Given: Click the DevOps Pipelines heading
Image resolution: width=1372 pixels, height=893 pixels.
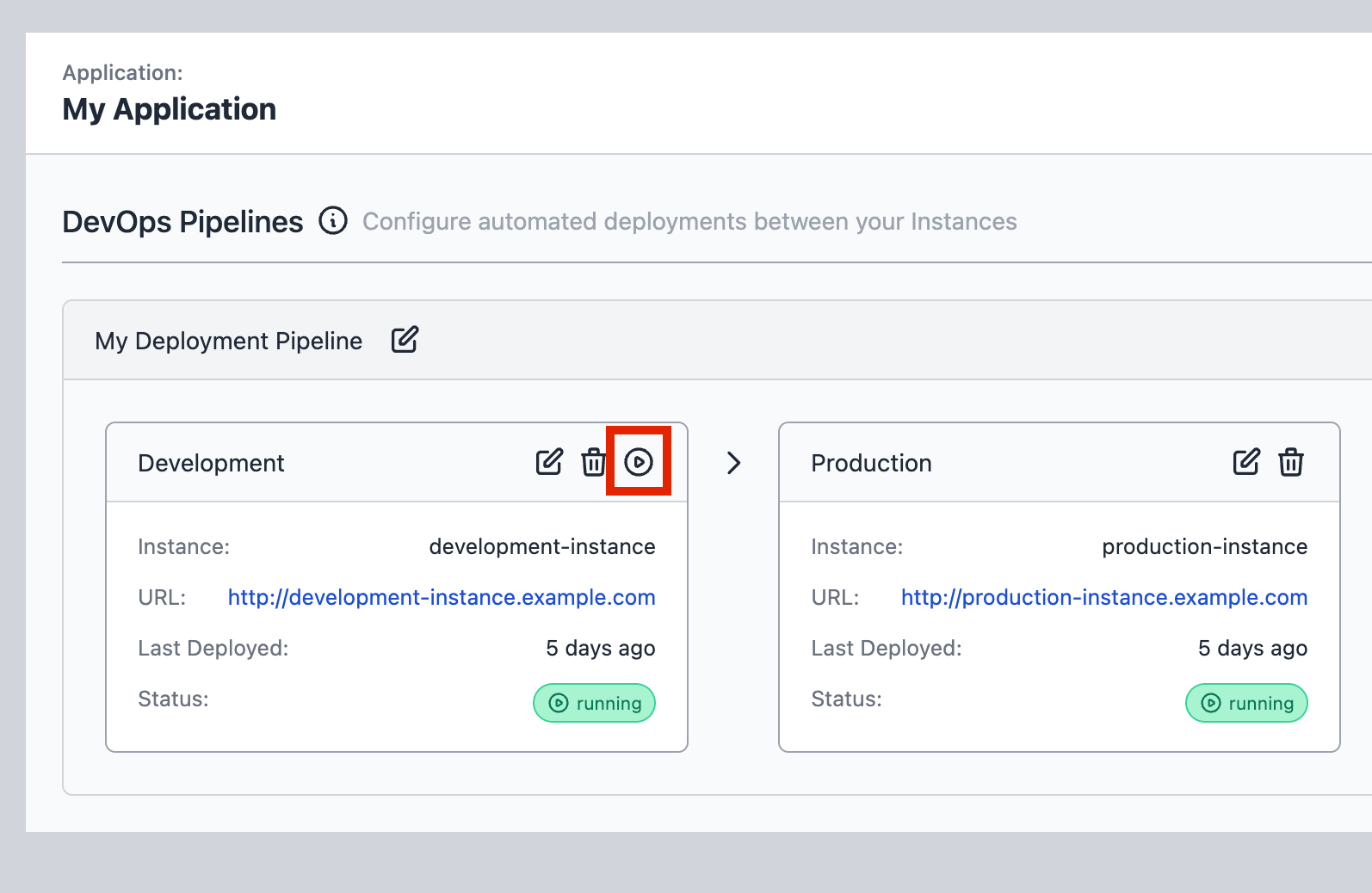Looking at the screenshot, I should [x=182, y=222].
